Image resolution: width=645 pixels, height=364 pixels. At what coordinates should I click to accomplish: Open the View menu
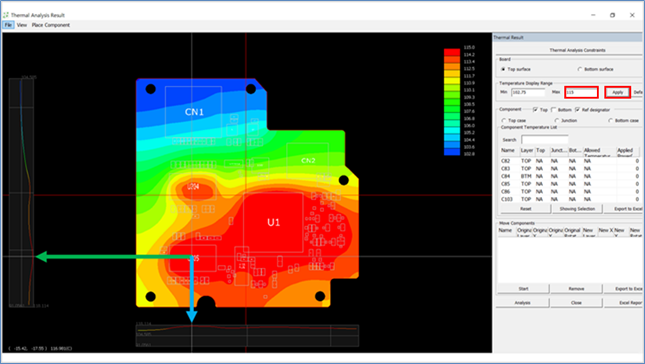(x=22, y=25)
